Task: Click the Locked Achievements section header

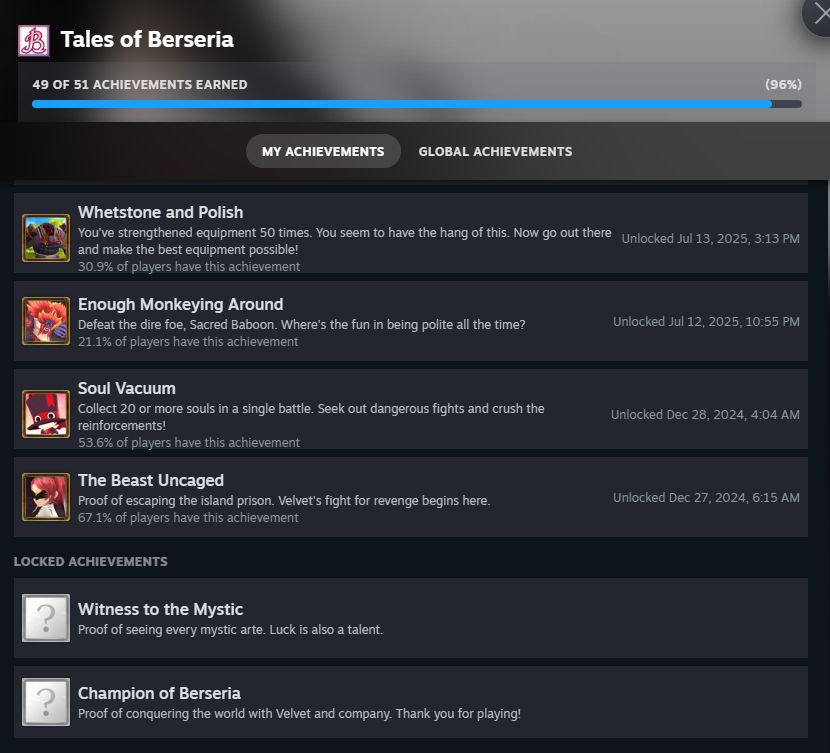Action: (x=91, y=561)
